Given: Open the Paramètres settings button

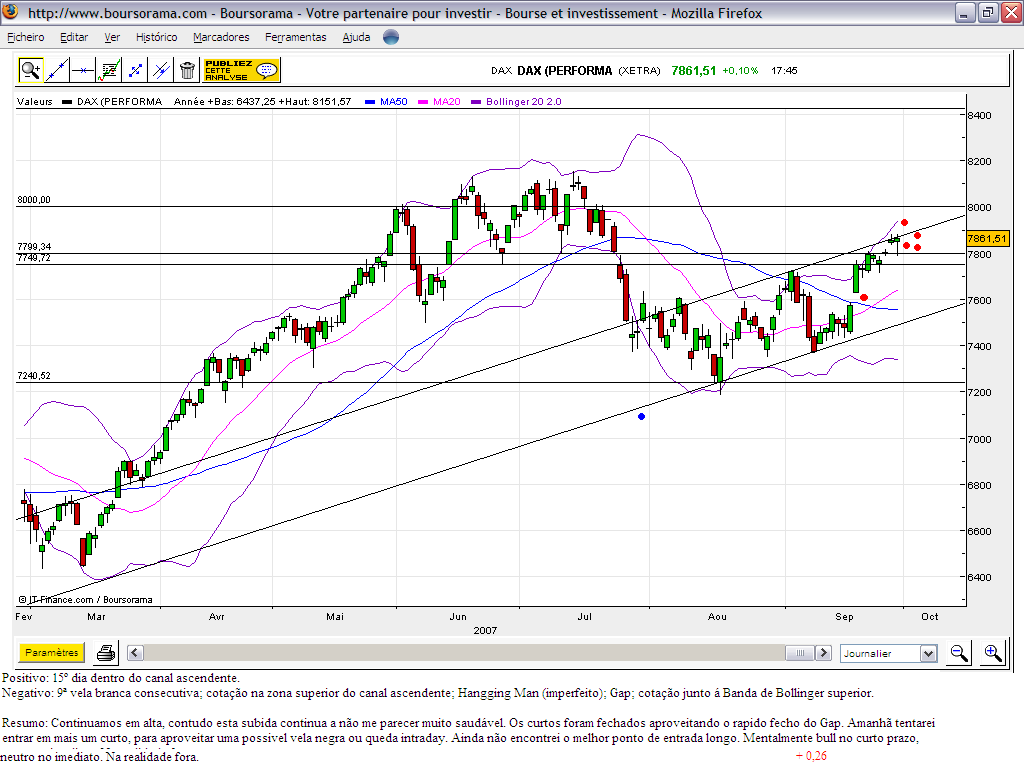Looking at the screenshot, I should [52, 652].
